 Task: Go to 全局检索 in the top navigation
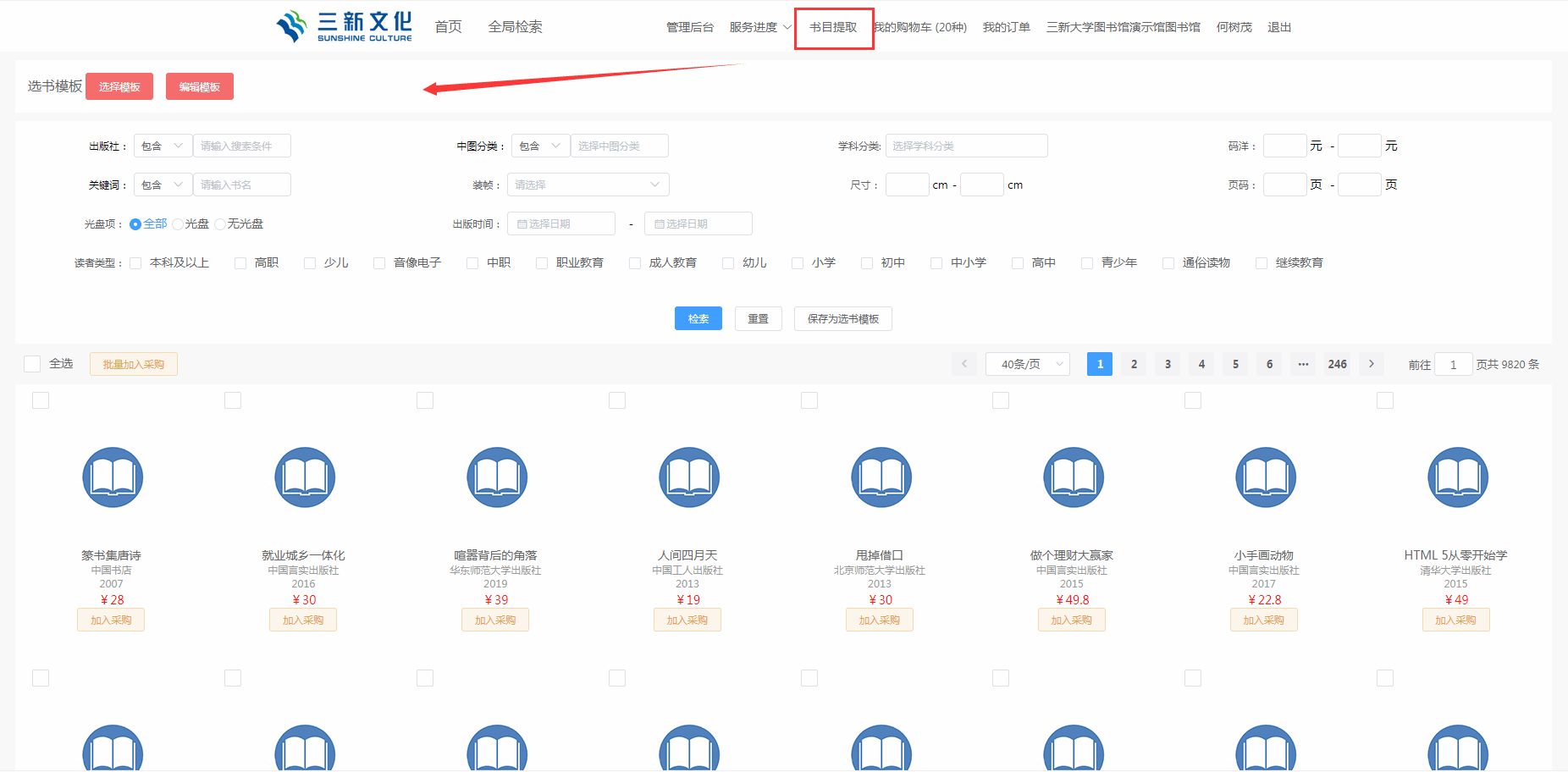(515, 27)
